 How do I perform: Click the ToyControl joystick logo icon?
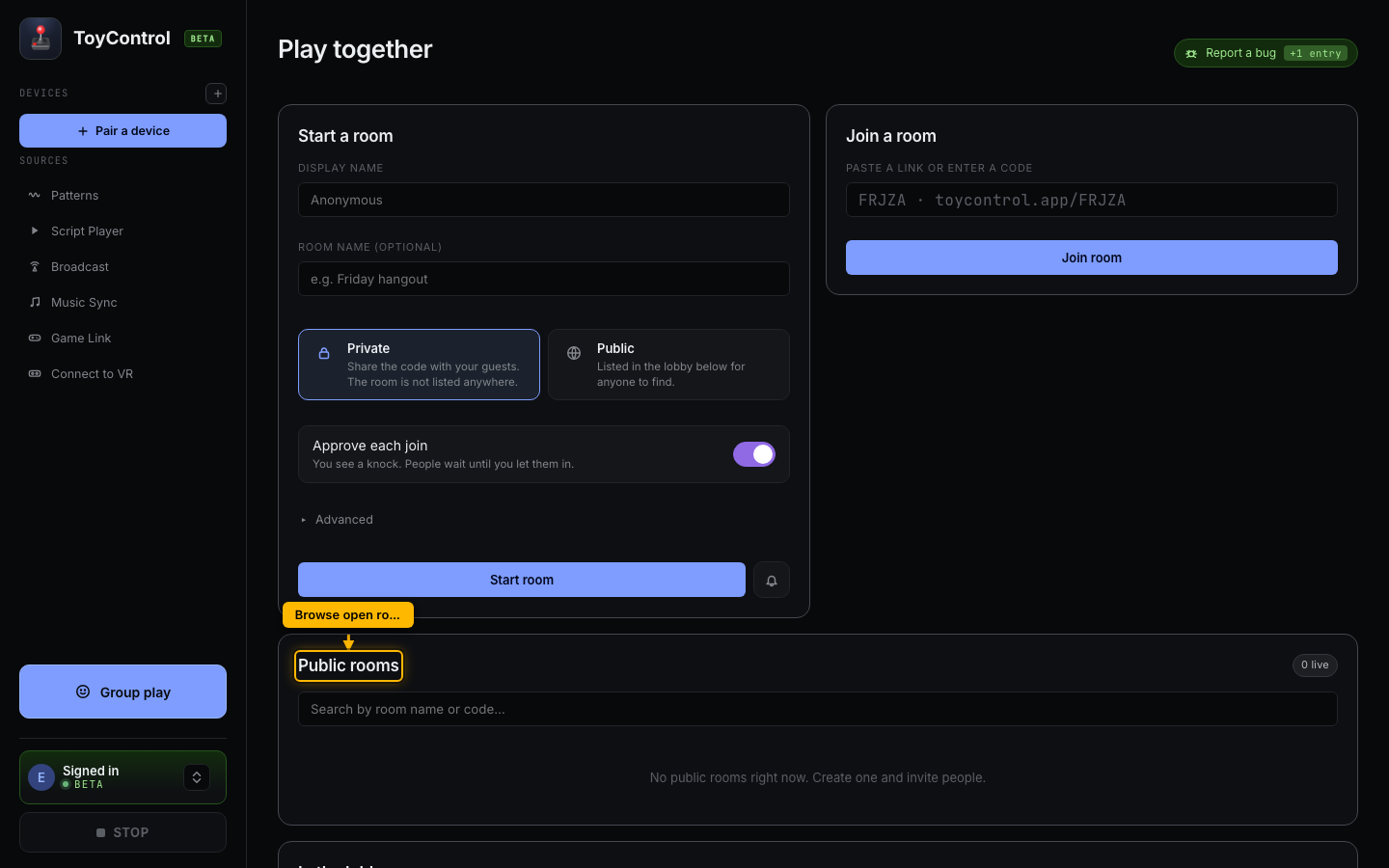coord(41,39)
